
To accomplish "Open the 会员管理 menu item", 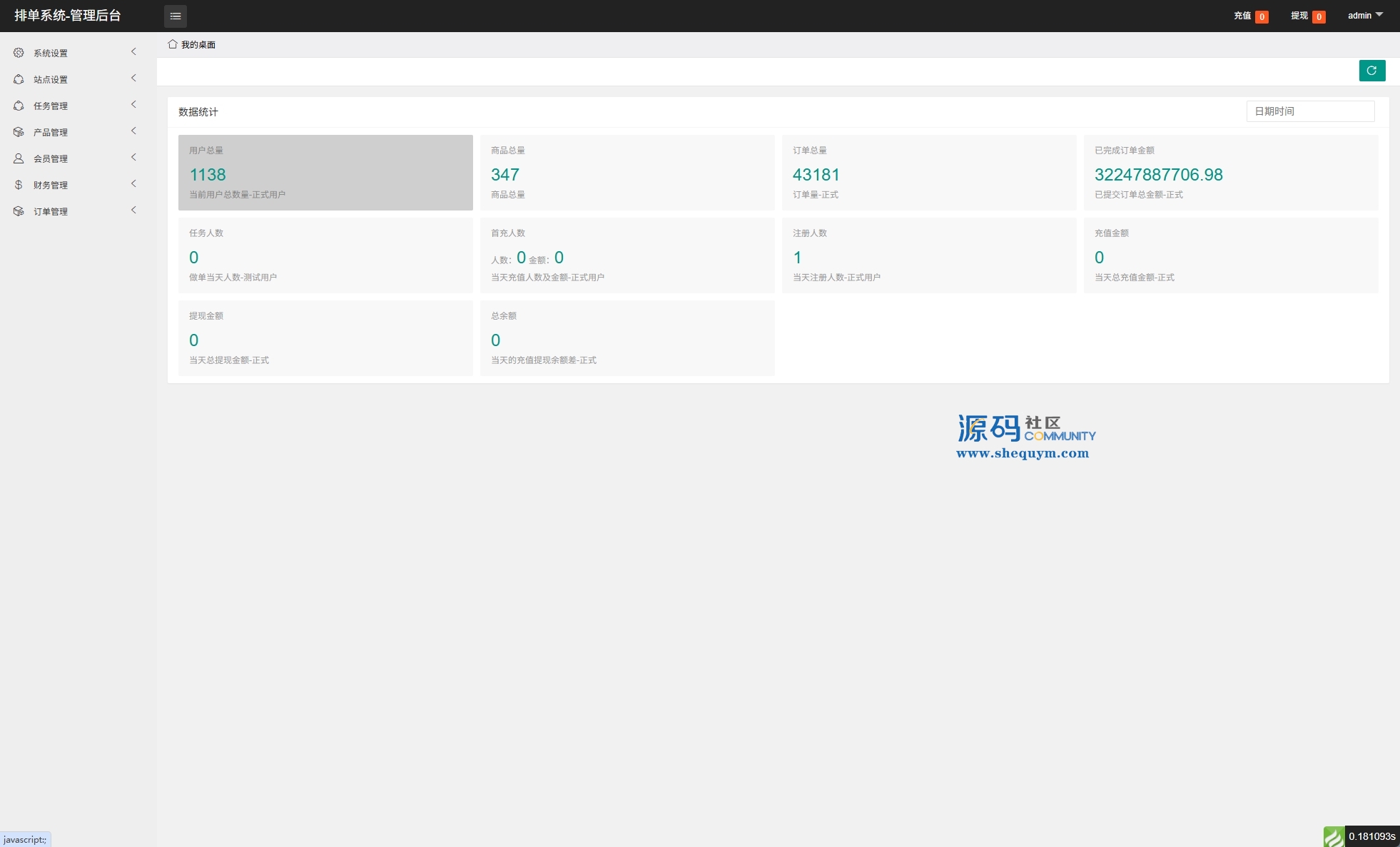I will pyautogui.click(x=51, y=159).
